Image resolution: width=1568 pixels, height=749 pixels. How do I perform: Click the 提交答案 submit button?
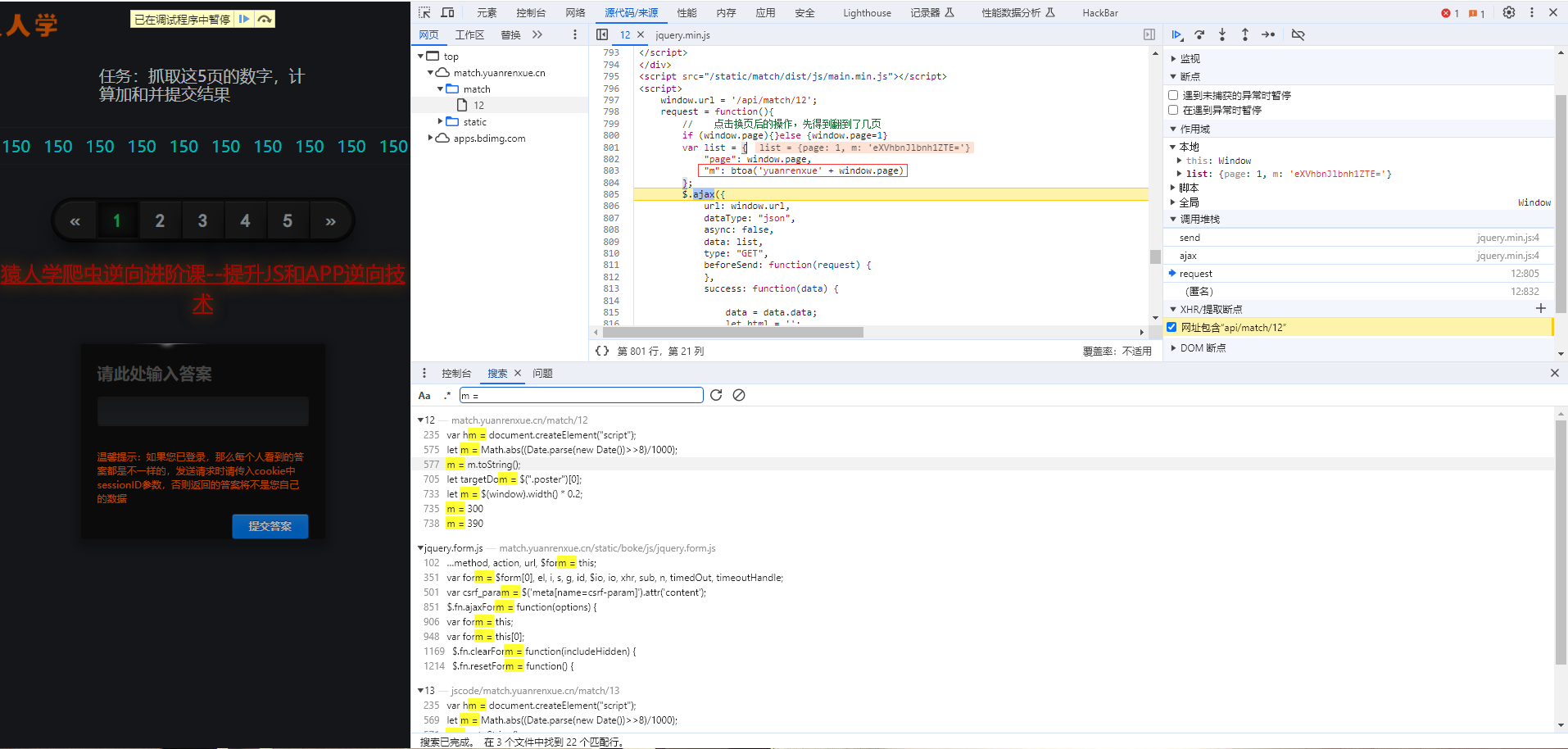[x=270, y=526]
